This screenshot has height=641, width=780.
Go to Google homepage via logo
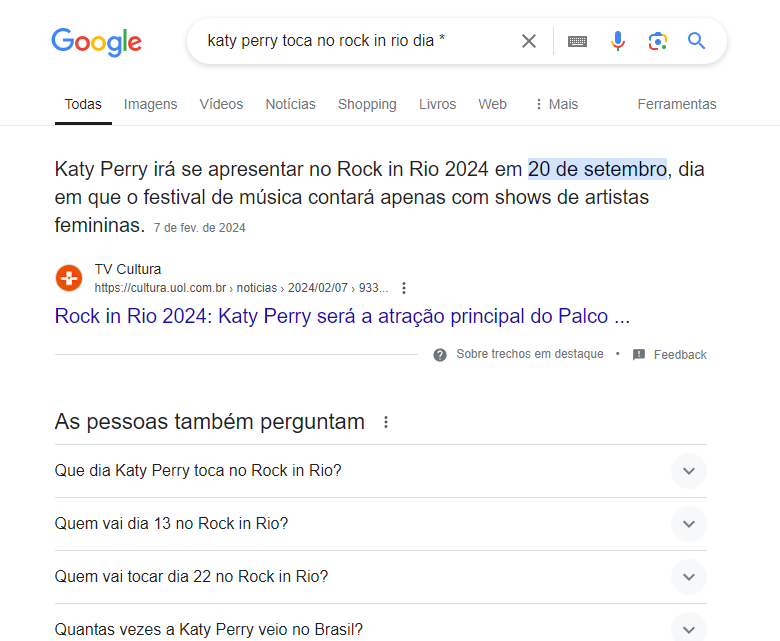pos(97,42)
